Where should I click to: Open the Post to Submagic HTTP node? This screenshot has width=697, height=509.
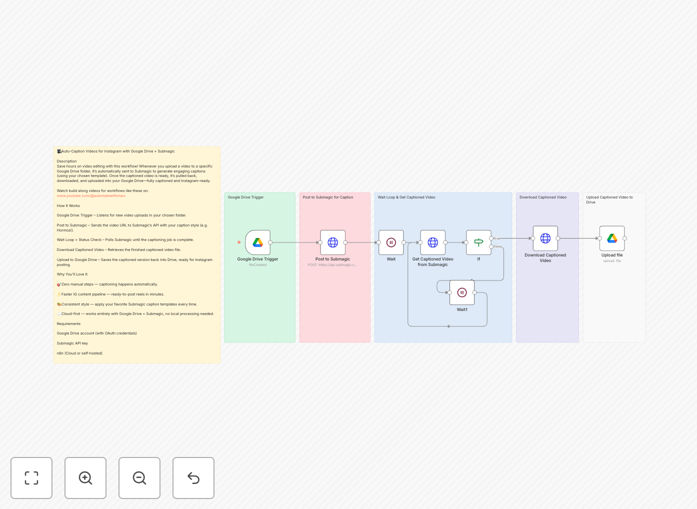[x=333, y=242]
